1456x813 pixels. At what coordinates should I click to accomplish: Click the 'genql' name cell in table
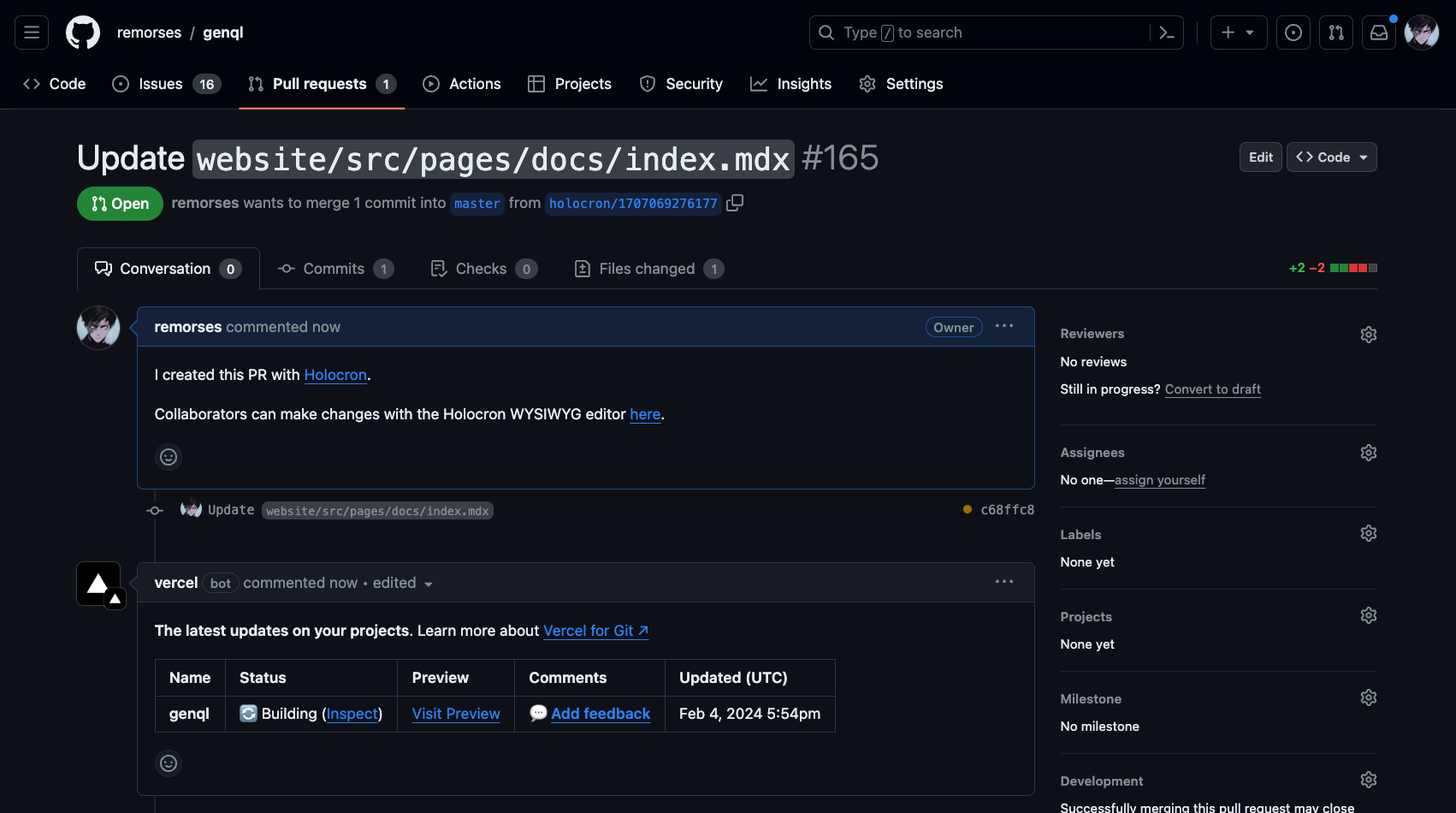click(x=190, y=714)
